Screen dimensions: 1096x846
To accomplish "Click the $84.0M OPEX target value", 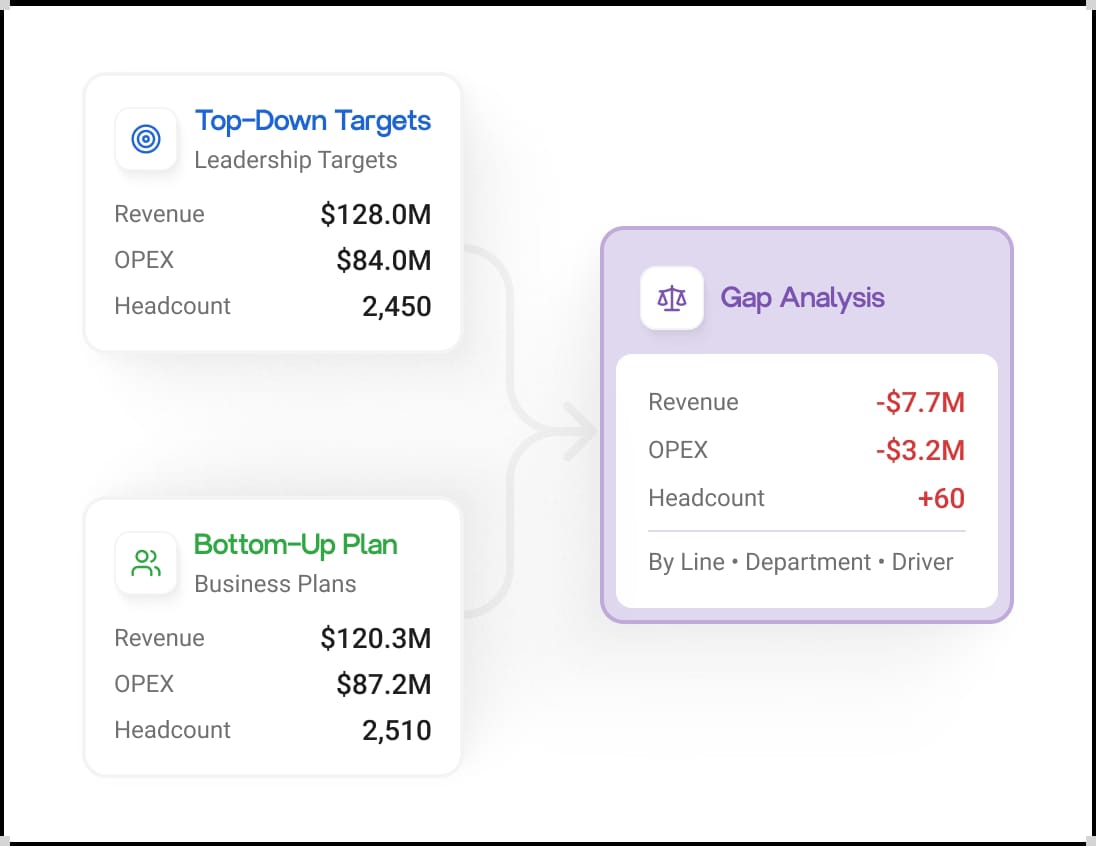I will (x=384, y=261).
